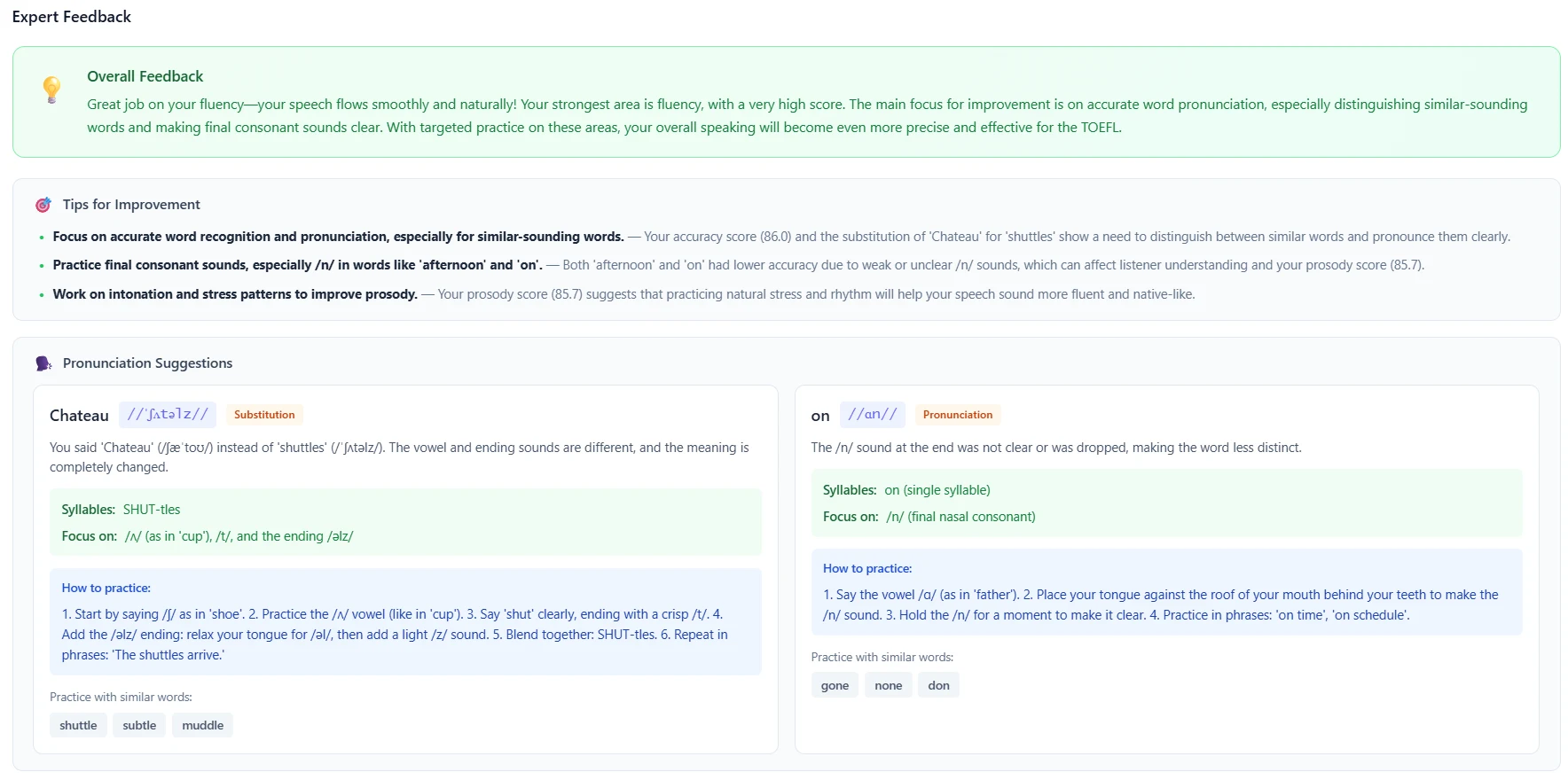Click the overall feedback paragraph text

pos(807,116)
